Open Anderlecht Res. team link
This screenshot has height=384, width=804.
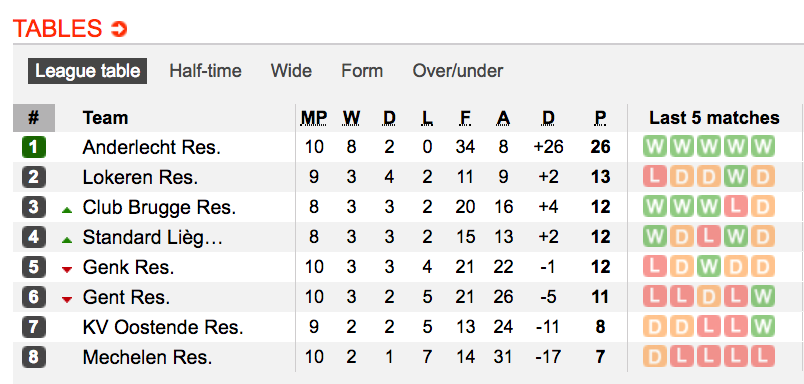coord(152,148)
